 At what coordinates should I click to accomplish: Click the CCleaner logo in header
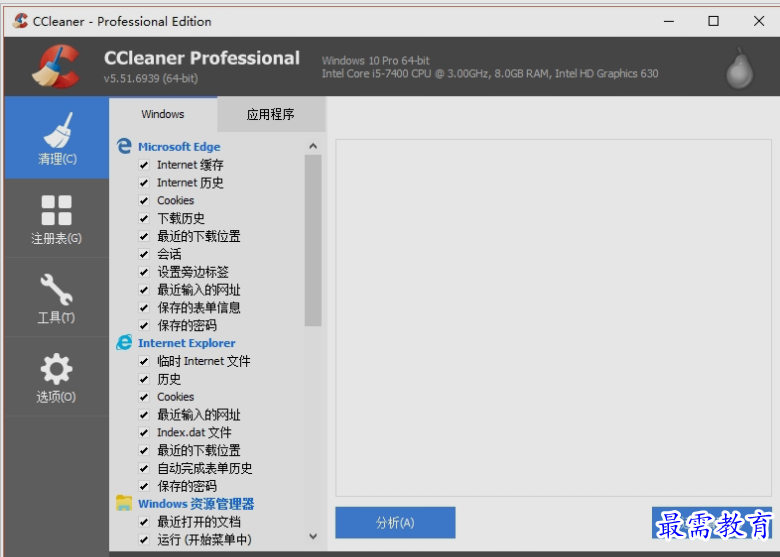point(56,67)
